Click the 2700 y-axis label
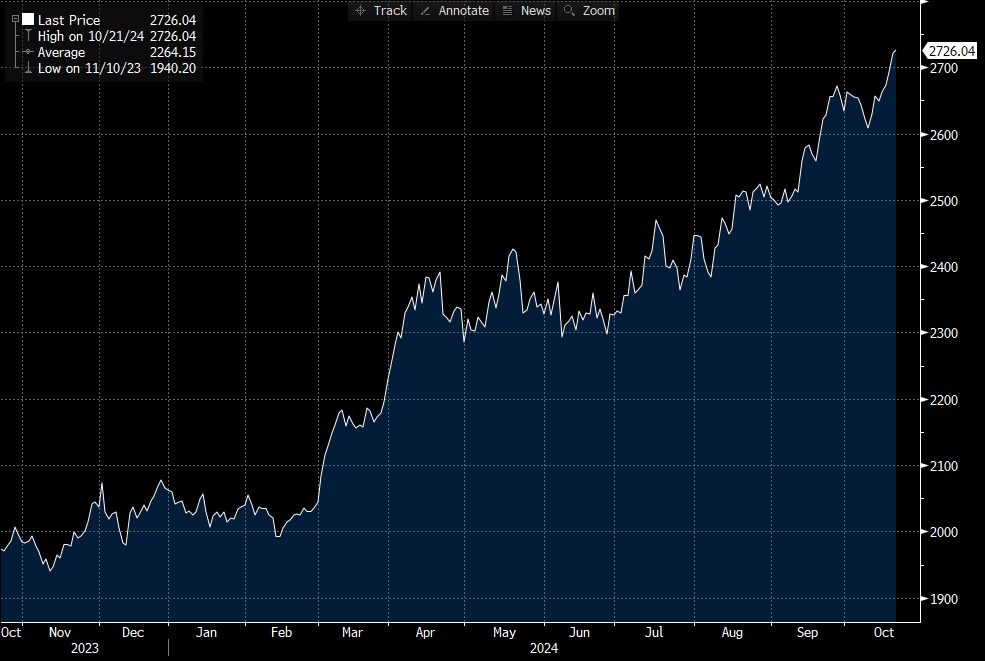Viewport: 985px width, 661px height. [944, 68]
